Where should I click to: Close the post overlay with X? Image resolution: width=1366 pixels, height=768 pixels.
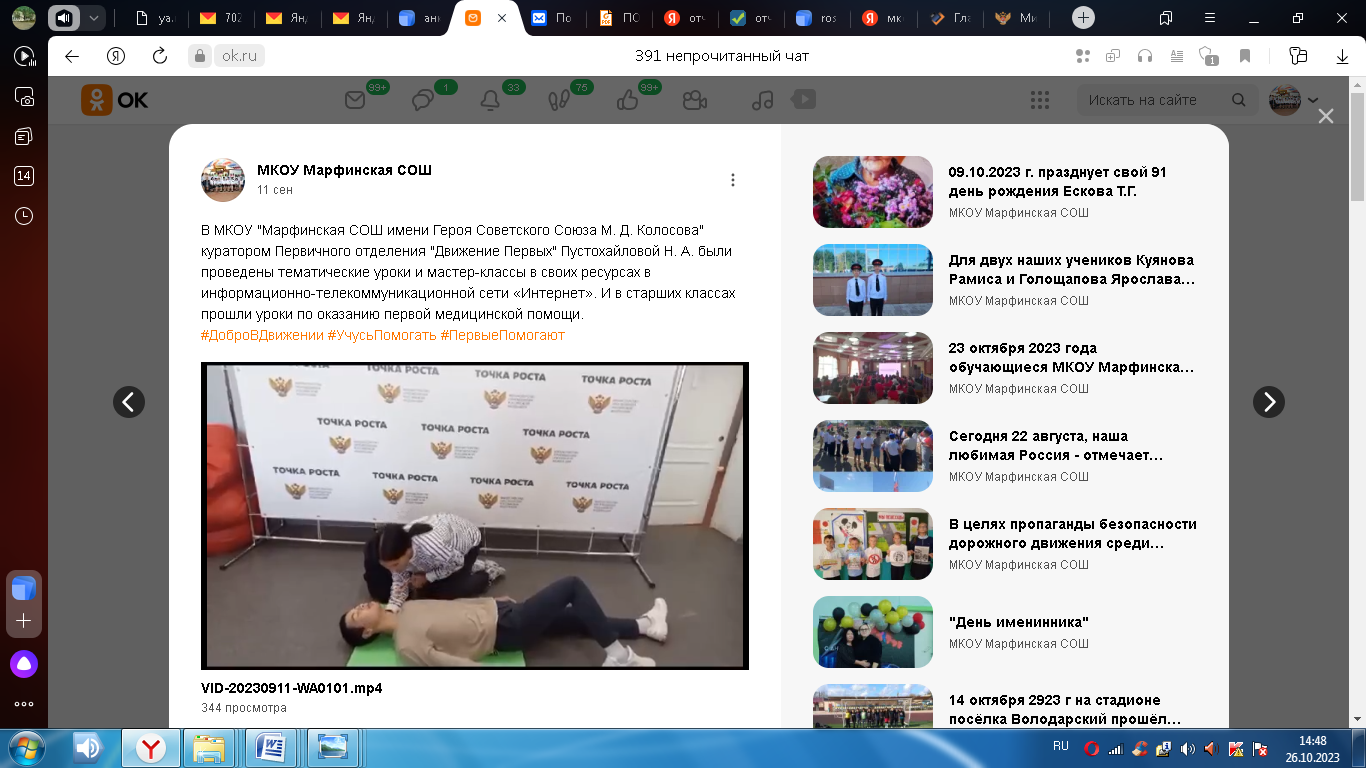point(1326,117)
